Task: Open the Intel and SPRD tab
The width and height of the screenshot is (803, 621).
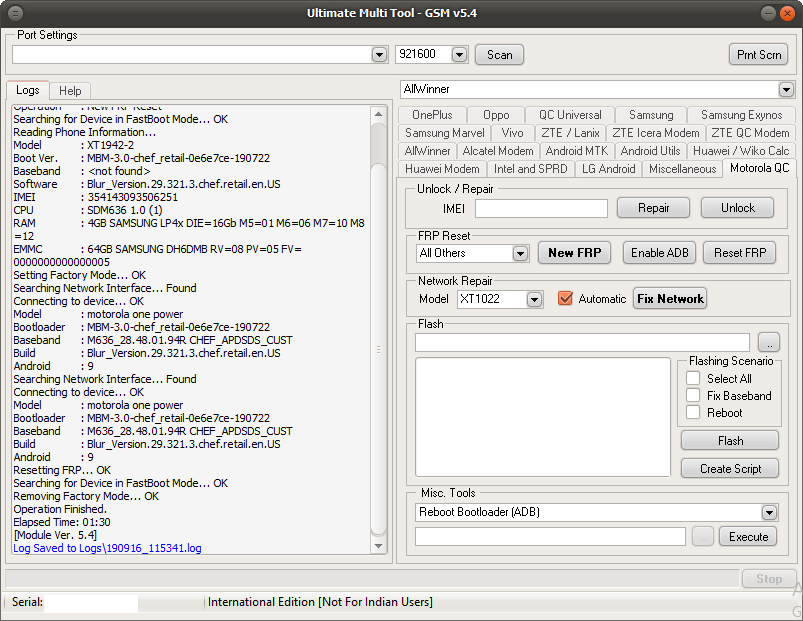Action: (531, 169)
